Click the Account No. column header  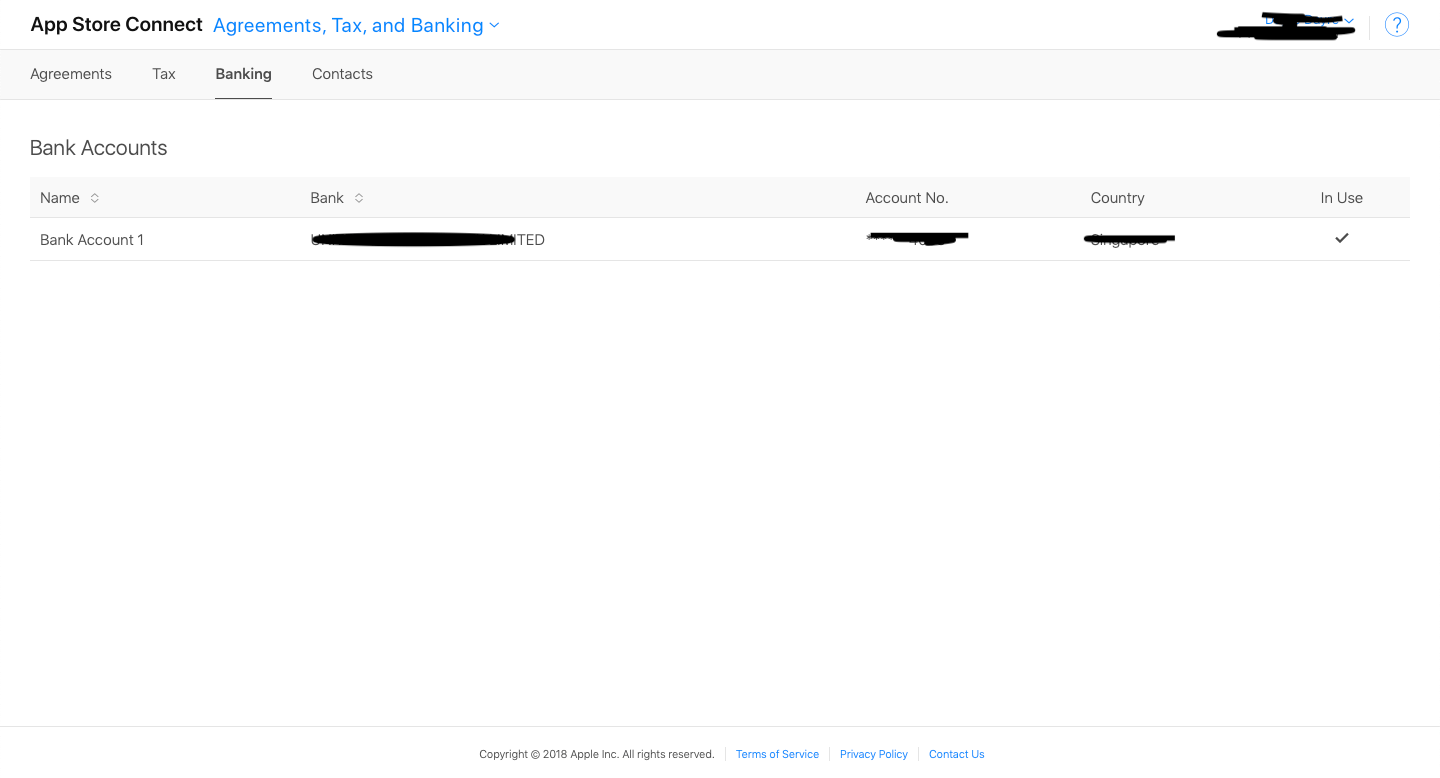point(907,197)
